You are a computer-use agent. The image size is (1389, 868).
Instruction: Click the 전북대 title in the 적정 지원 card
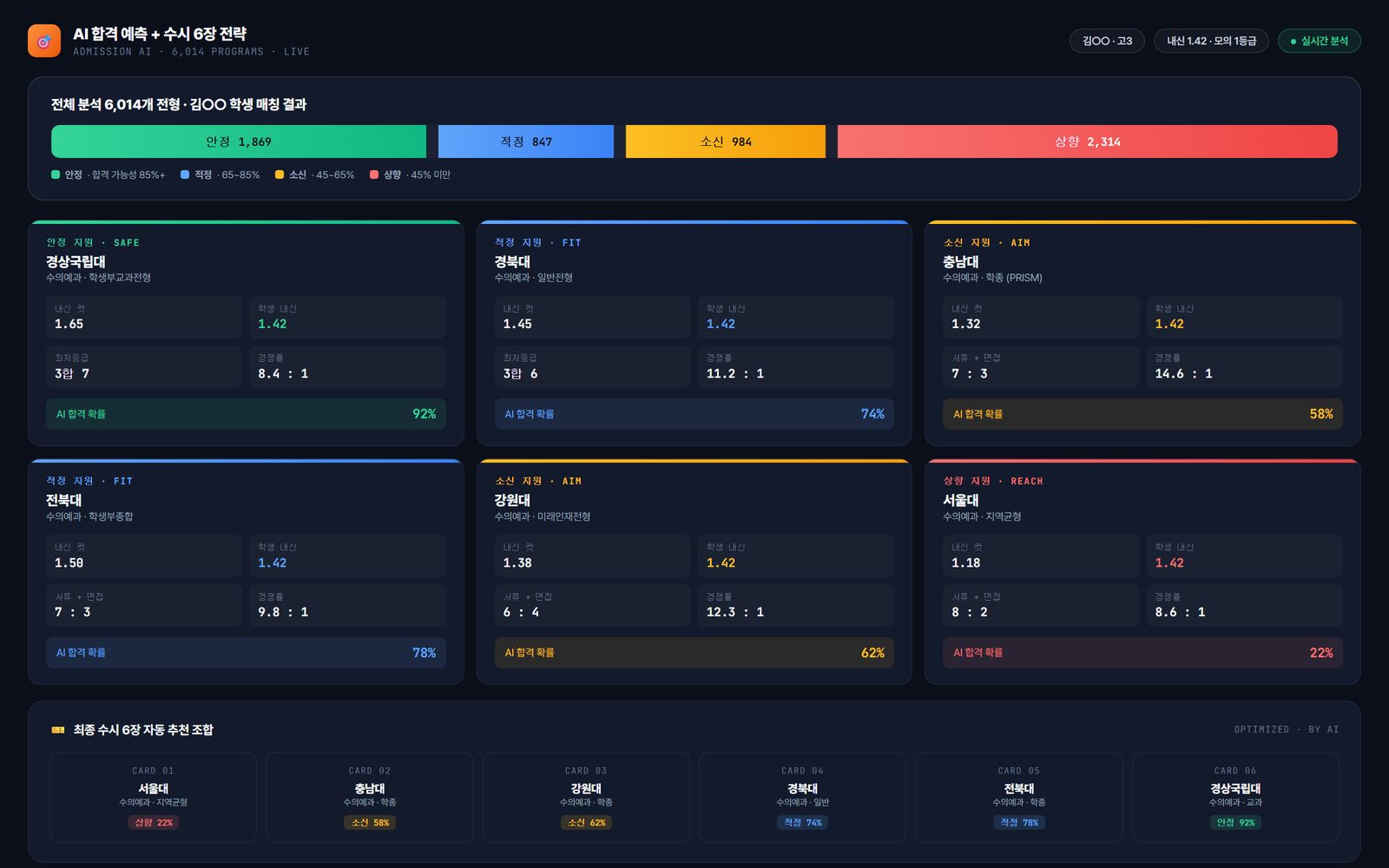[64, 500]
